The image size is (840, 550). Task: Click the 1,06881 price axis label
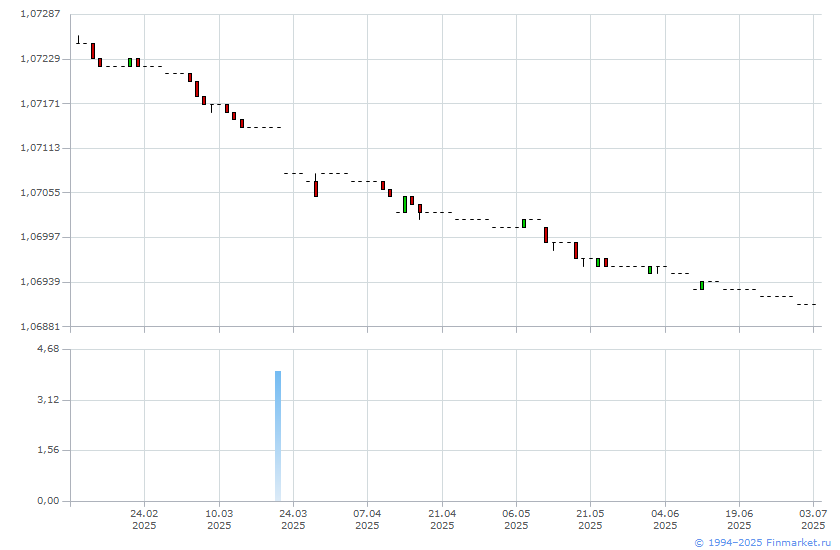[x=40, y=326]
